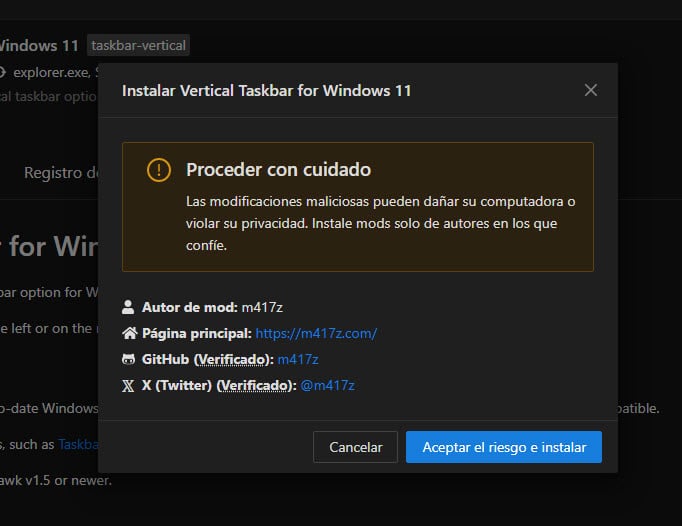Click the Cancelar button
This screenshot has height=526, width=682.
(355, 447)
